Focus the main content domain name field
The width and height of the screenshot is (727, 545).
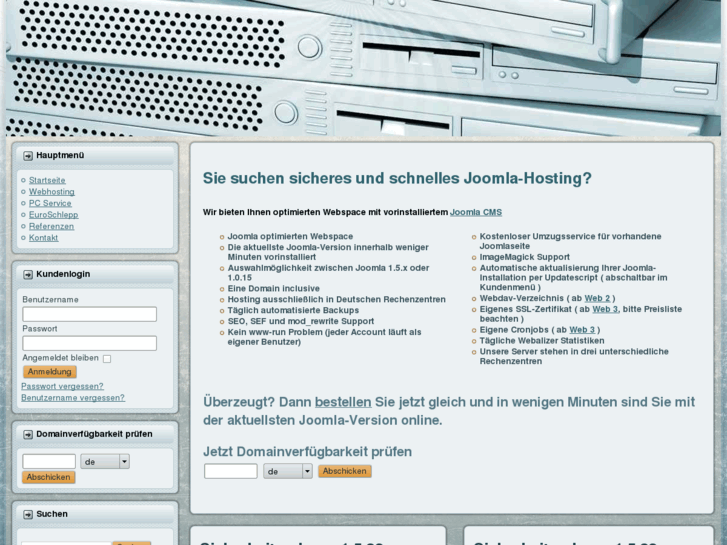pyautogui.click(x=231, y=471)
